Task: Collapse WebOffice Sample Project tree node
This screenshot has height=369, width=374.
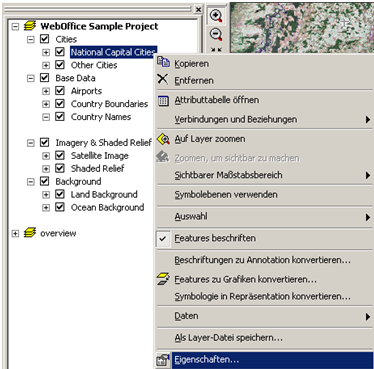Action: coord(15,26)
